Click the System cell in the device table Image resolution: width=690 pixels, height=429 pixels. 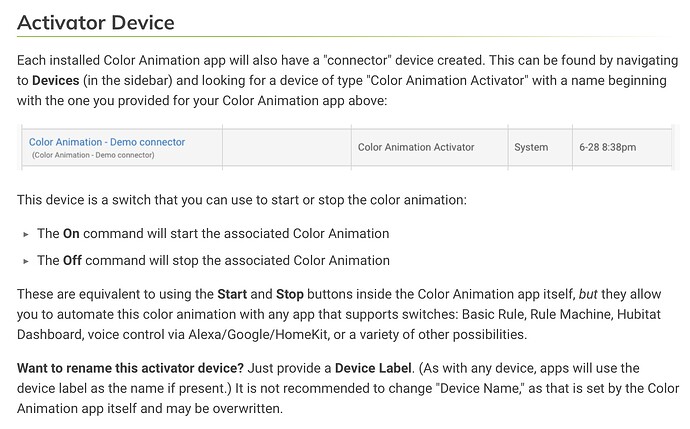pyautogui.click(x=531, y=147)
